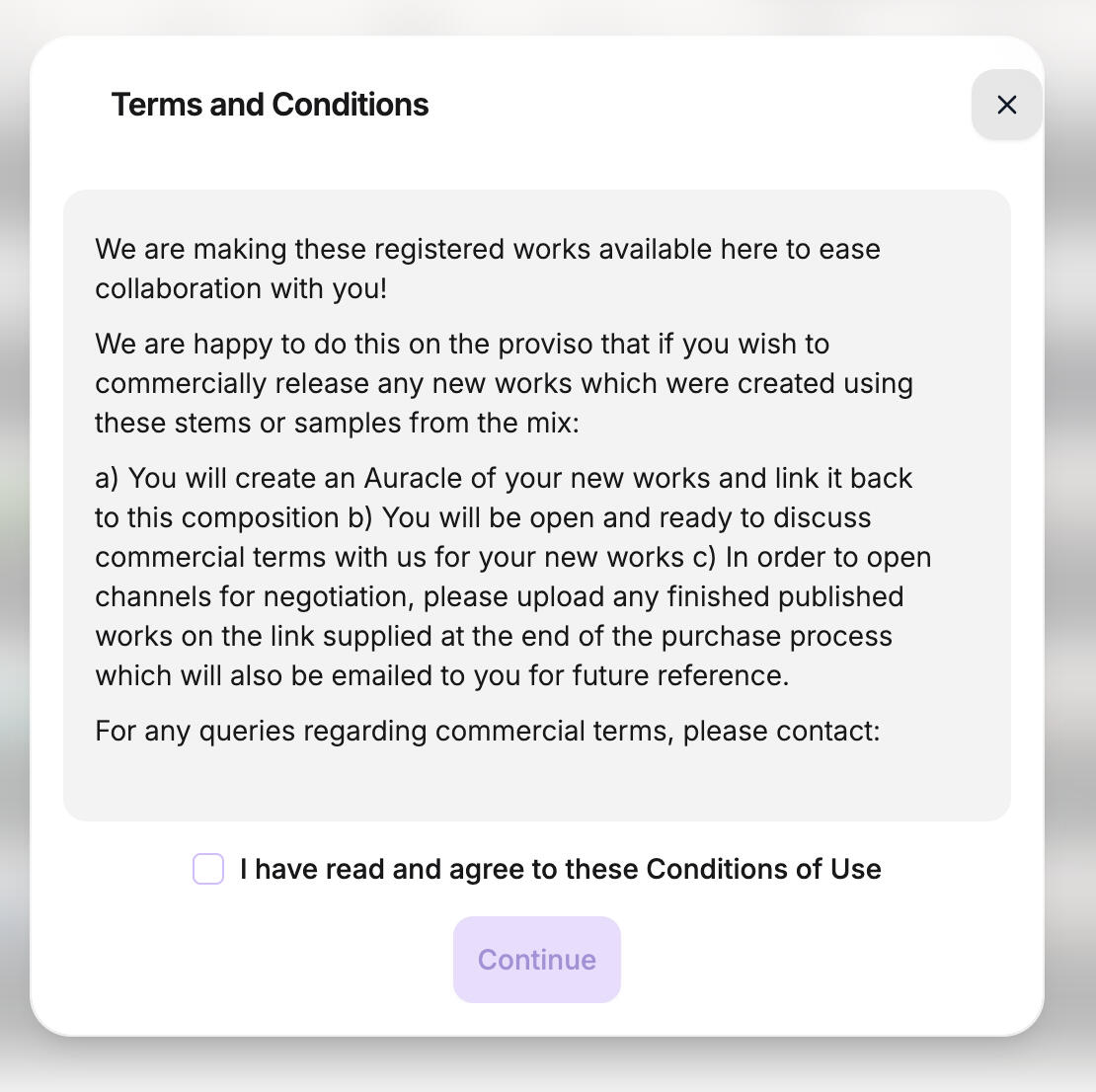Click the 'We are making these registered works' line
This screenshot has width=1096, height=1092.
click(488, 250)
